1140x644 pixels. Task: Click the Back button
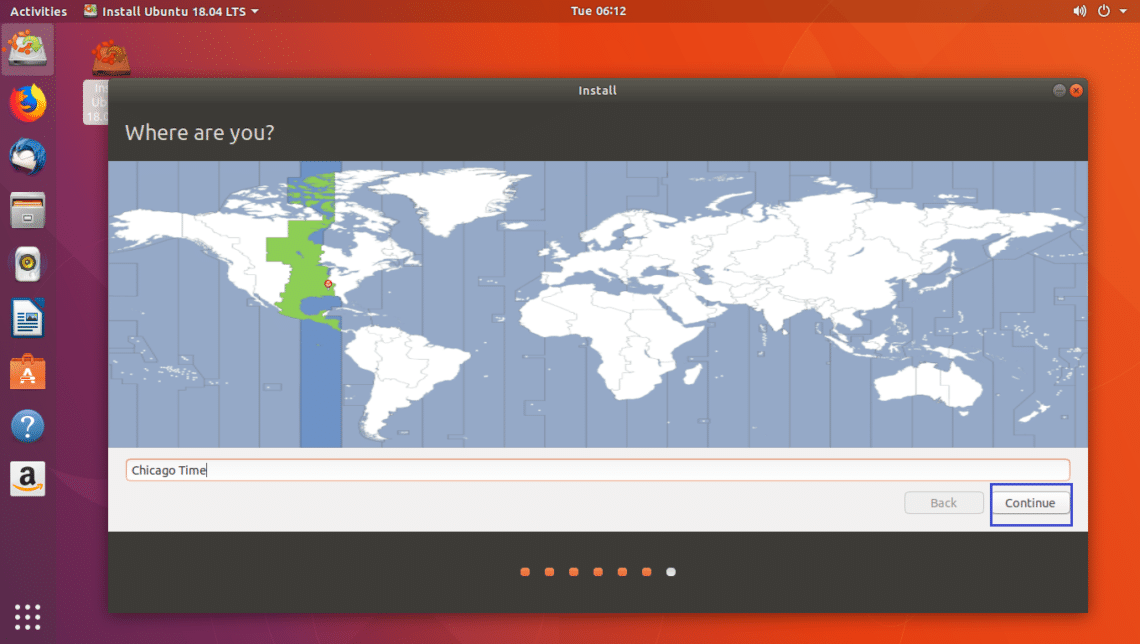coord(944,503)
